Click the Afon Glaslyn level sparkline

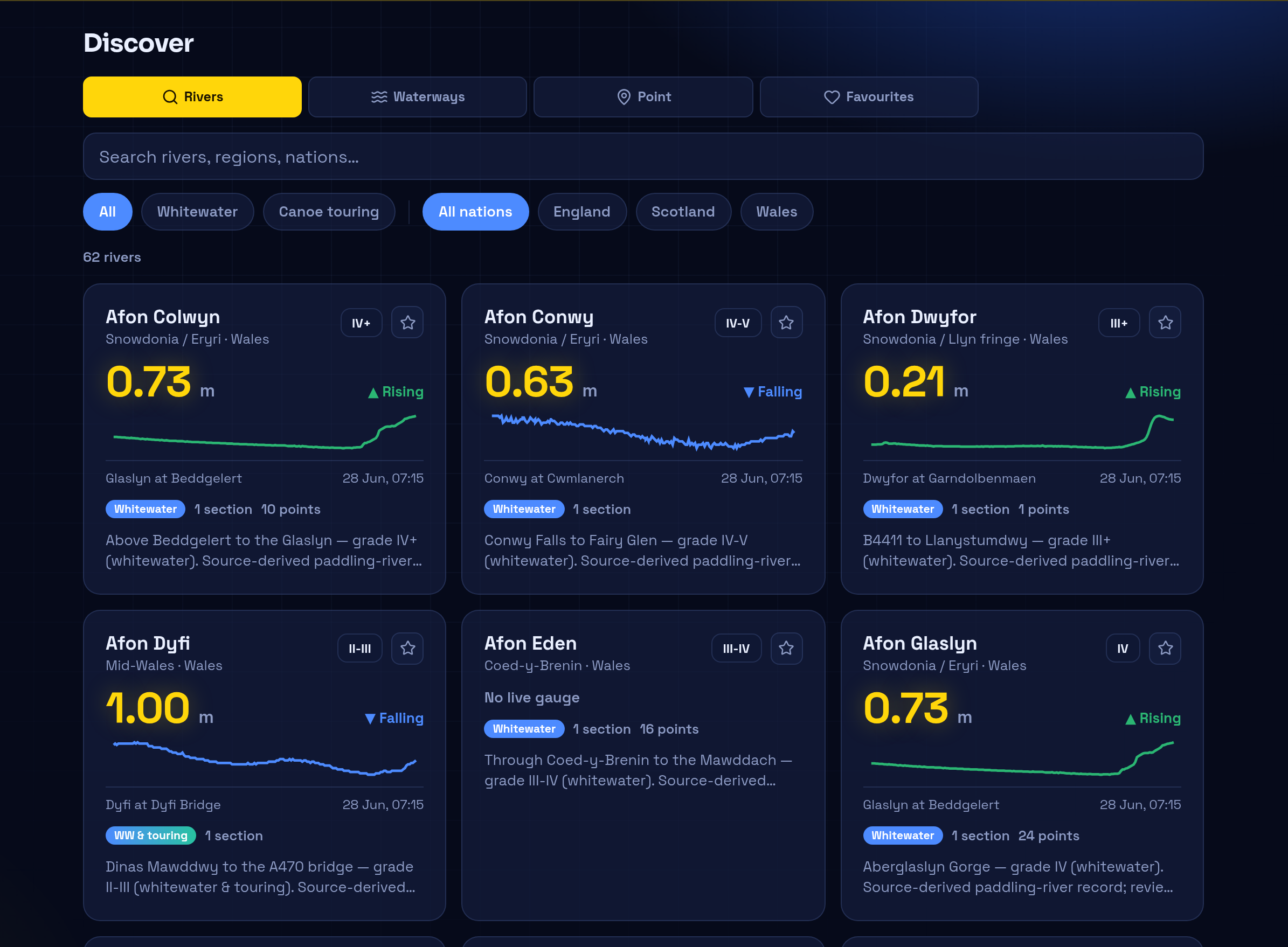[x=1022, y=758]
